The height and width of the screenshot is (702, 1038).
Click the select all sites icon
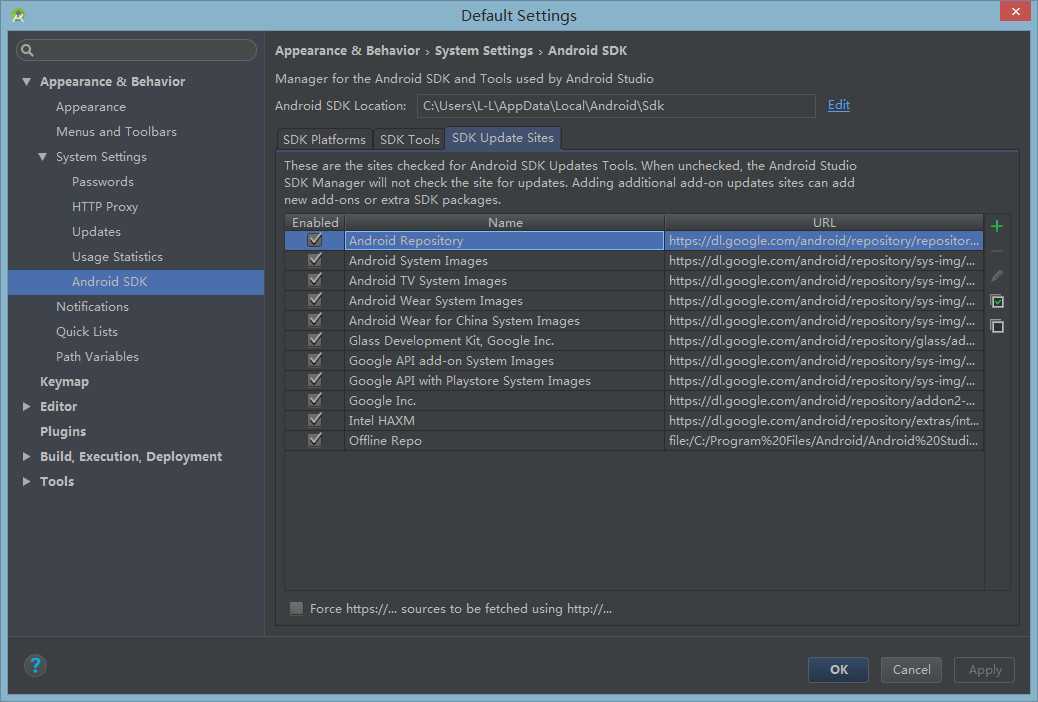point(996,301)
